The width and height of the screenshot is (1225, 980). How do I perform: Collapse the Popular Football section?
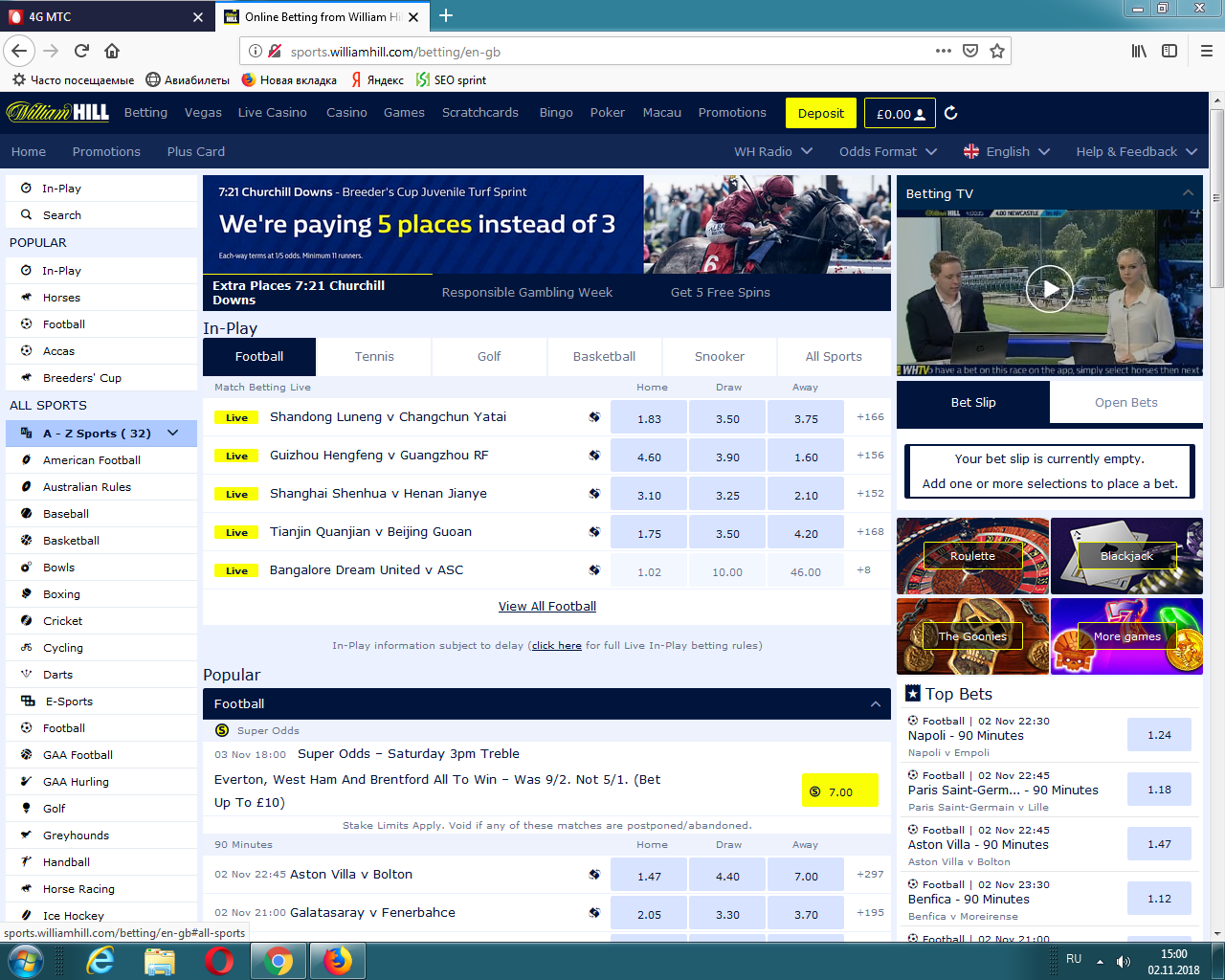click(875, 704)
